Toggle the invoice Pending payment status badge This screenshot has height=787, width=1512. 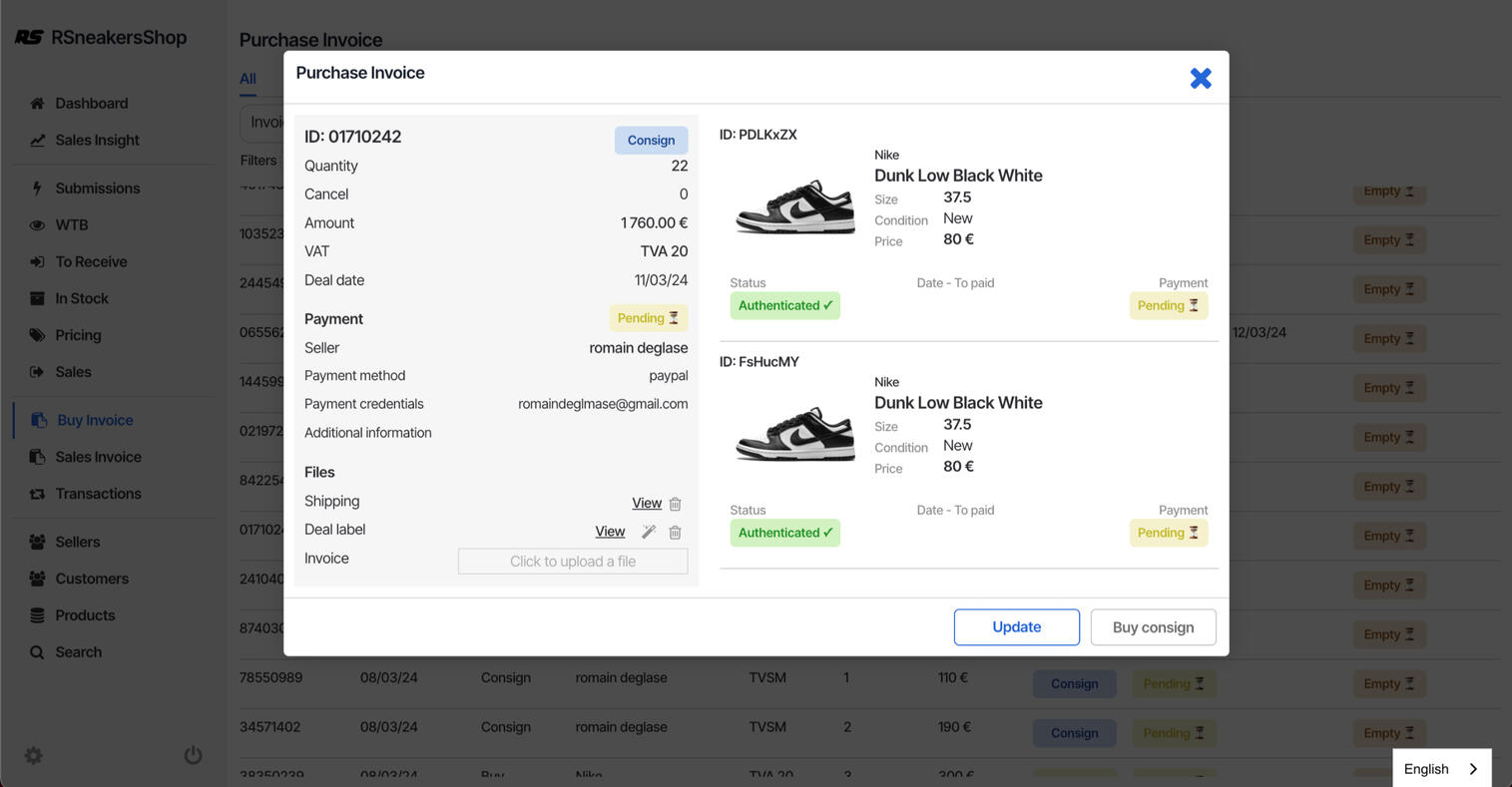point(648,318)
